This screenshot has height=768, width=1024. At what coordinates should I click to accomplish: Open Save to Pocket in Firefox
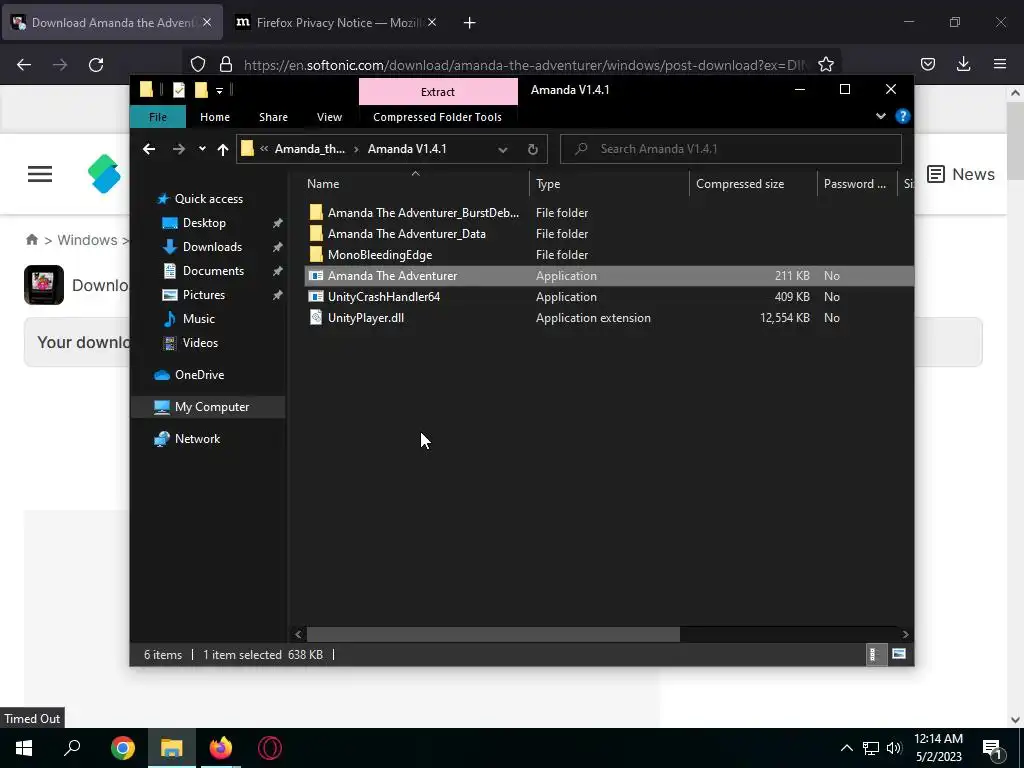coord(927,64)
